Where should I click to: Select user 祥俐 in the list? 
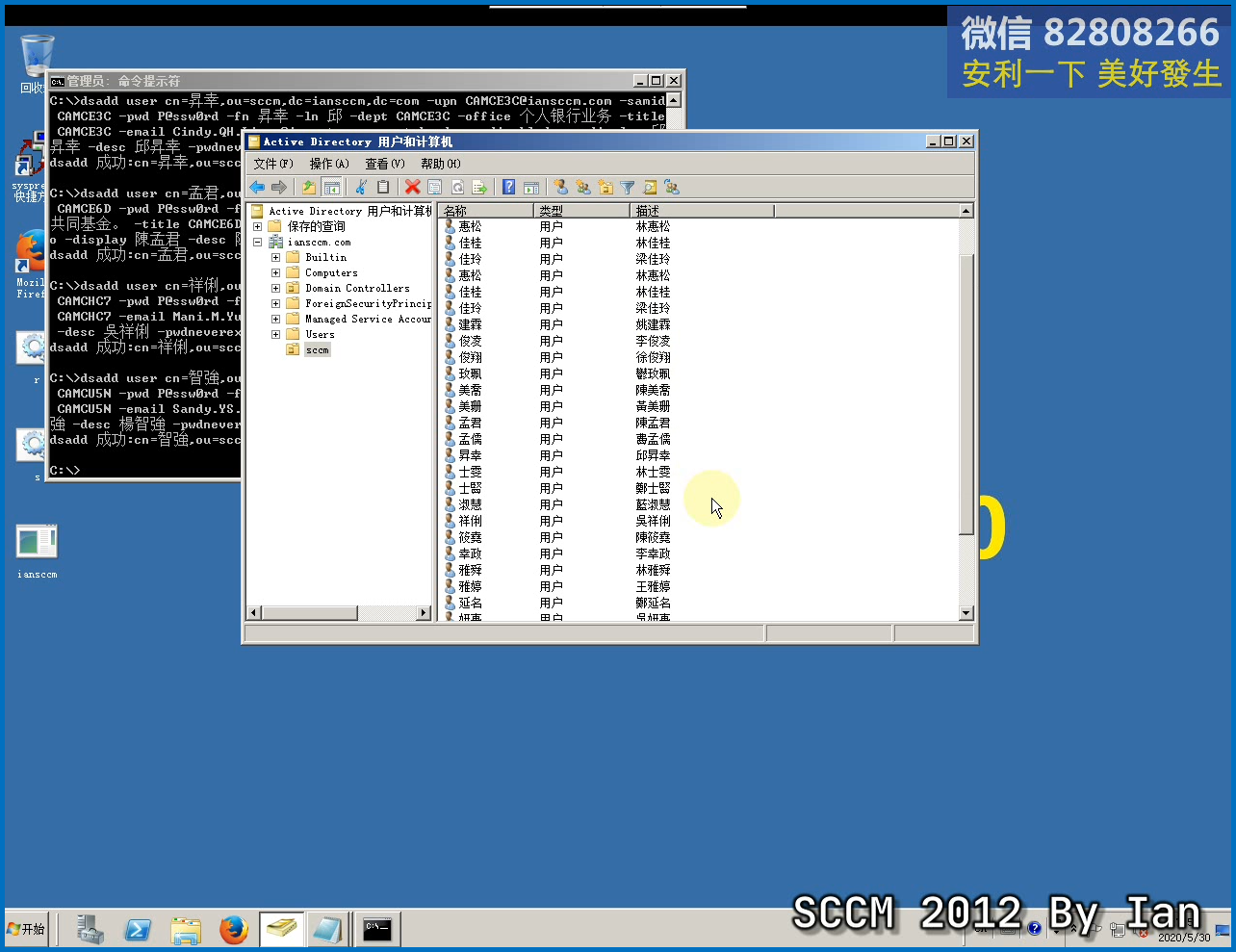pos(470,521)
